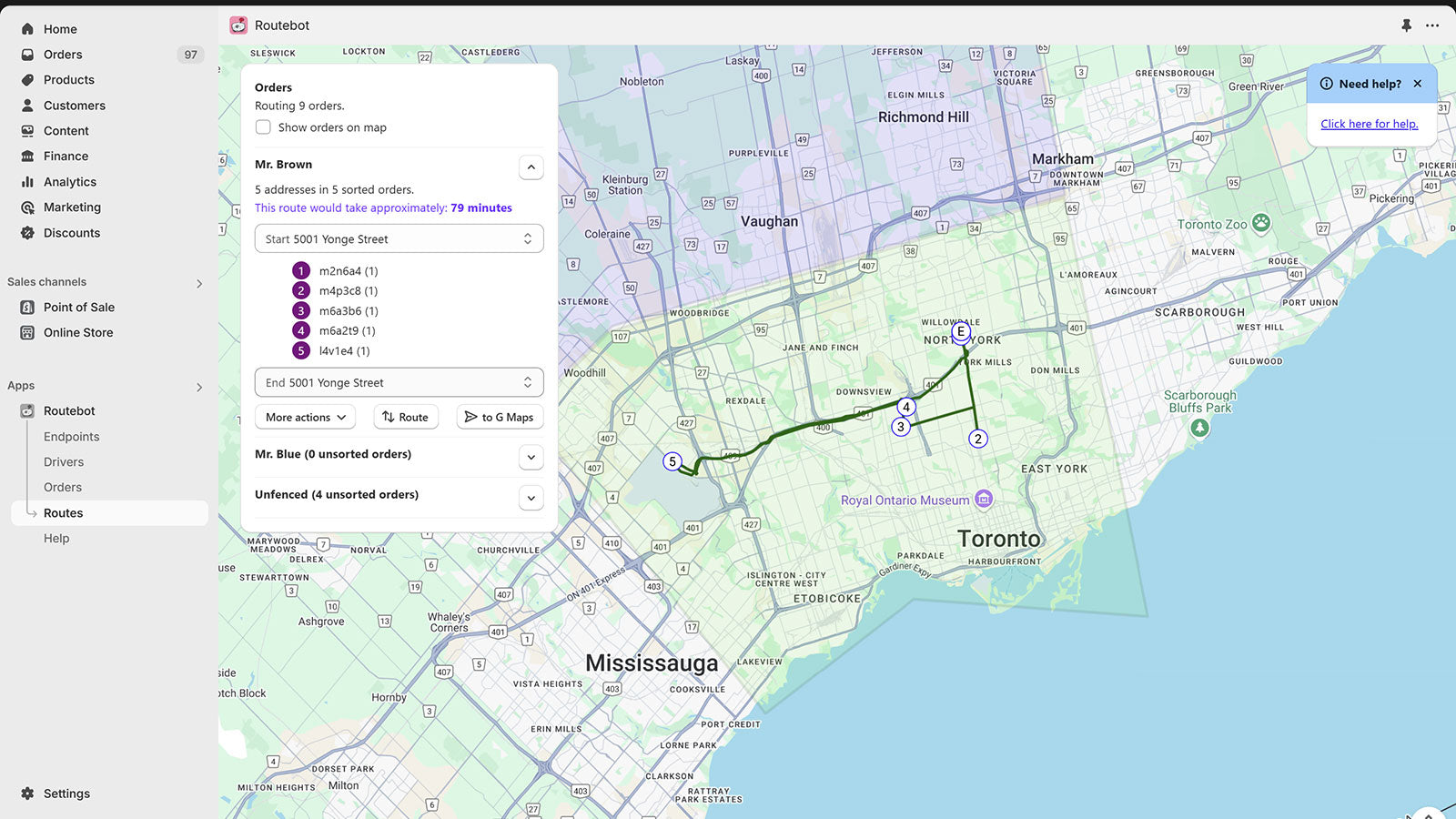
Task: Expand the Apps section chevron
Action: click(199, 388)
